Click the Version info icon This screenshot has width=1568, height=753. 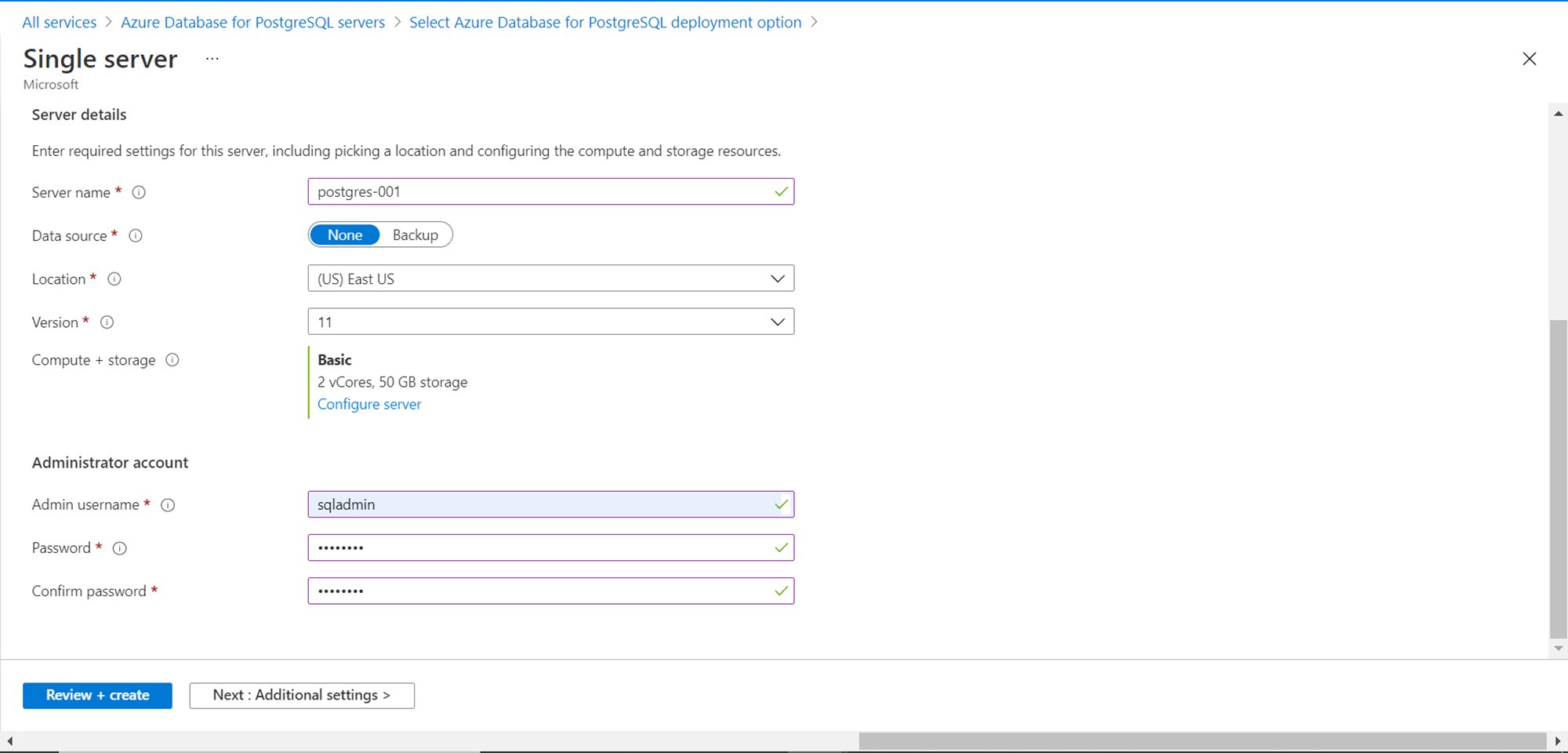click(x=107, y=322)
